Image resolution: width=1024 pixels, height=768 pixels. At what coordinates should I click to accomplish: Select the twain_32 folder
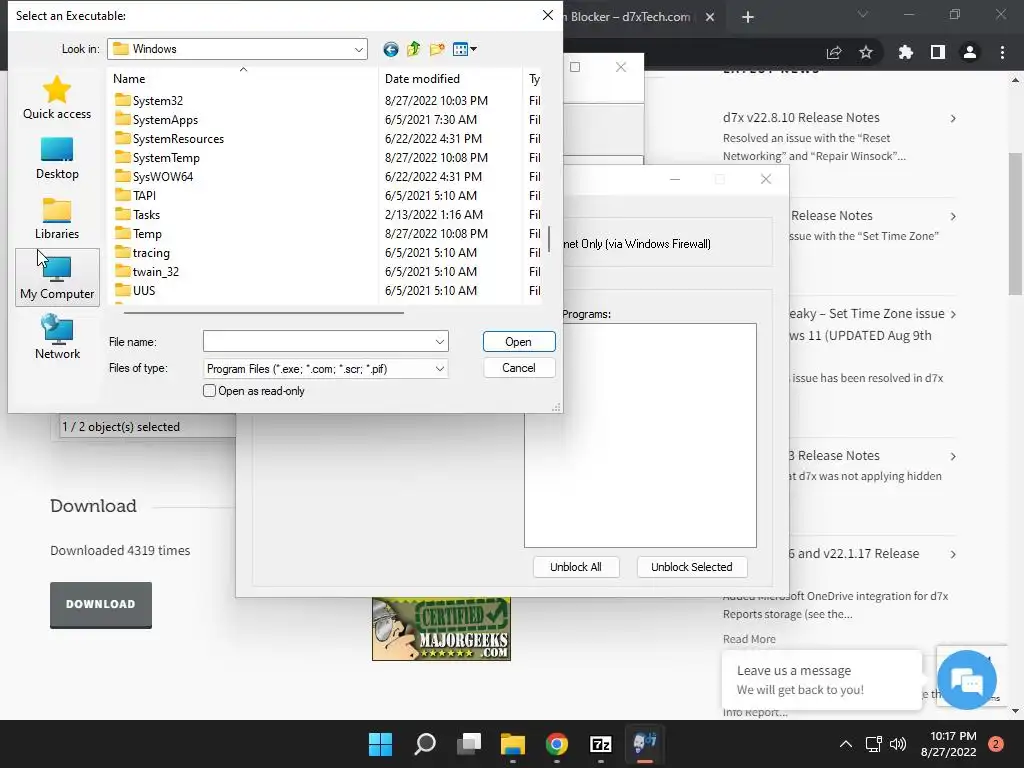click(155, 271)
